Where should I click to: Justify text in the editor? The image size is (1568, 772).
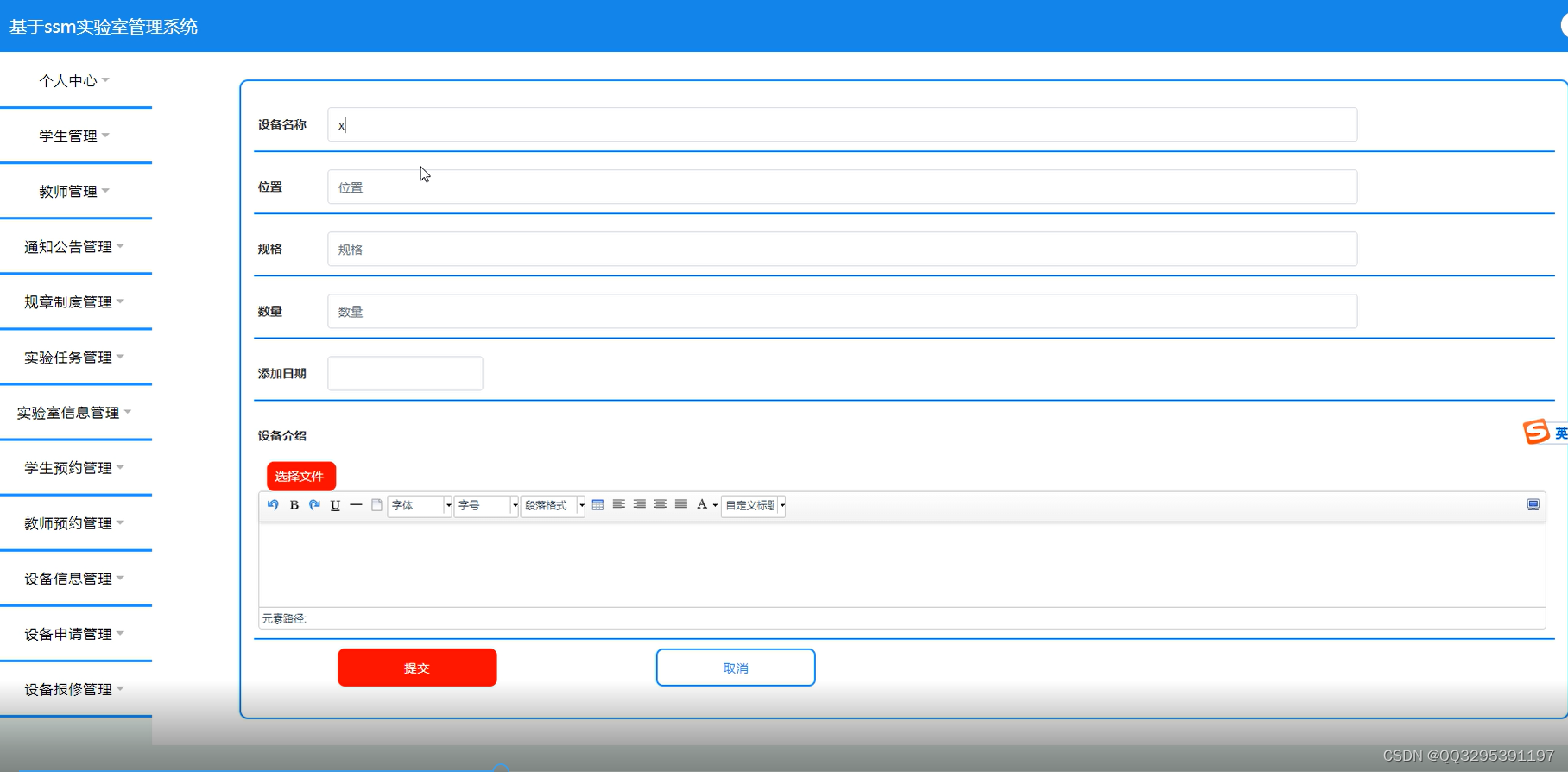tap(680, 505)
